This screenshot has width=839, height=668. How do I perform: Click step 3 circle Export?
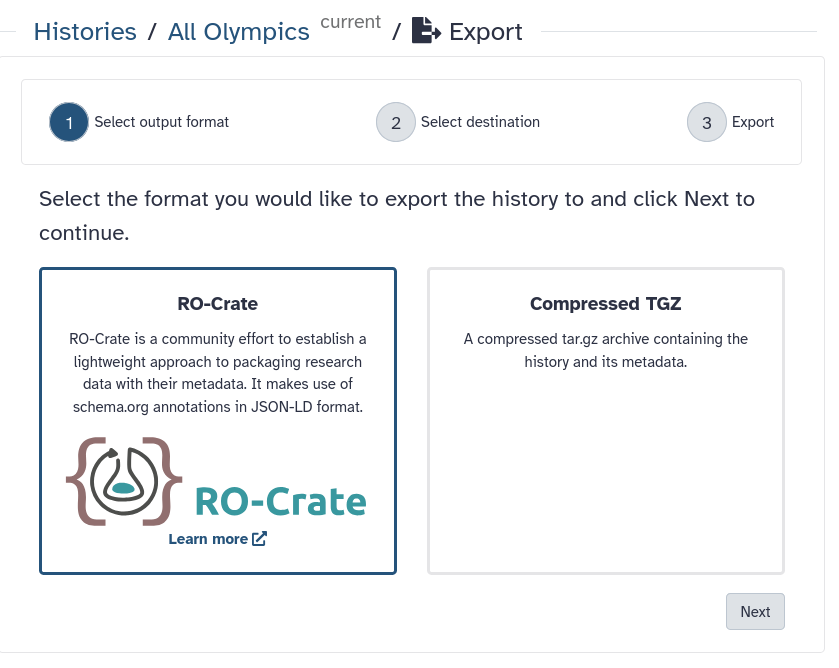pos(706,122)
